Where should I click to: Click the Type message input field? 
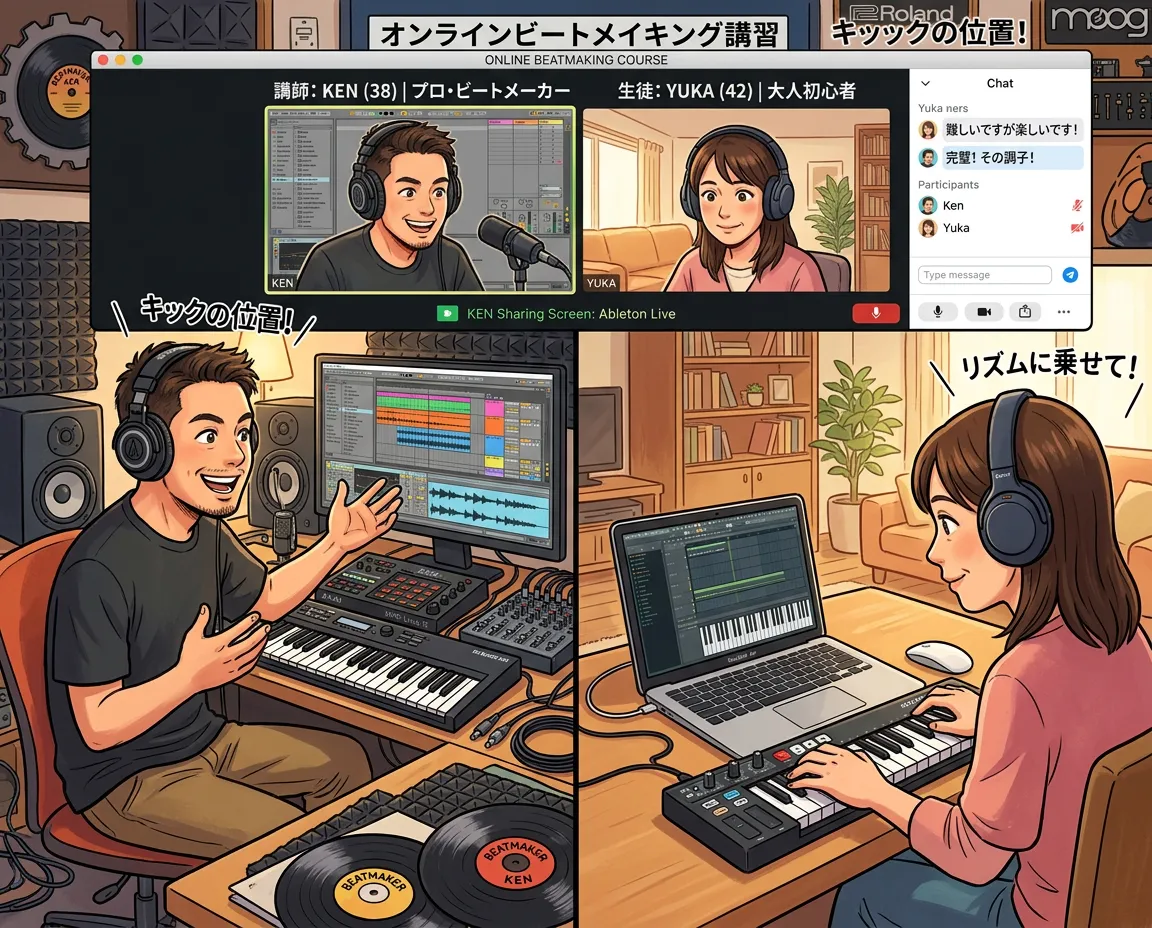(984, 275)
